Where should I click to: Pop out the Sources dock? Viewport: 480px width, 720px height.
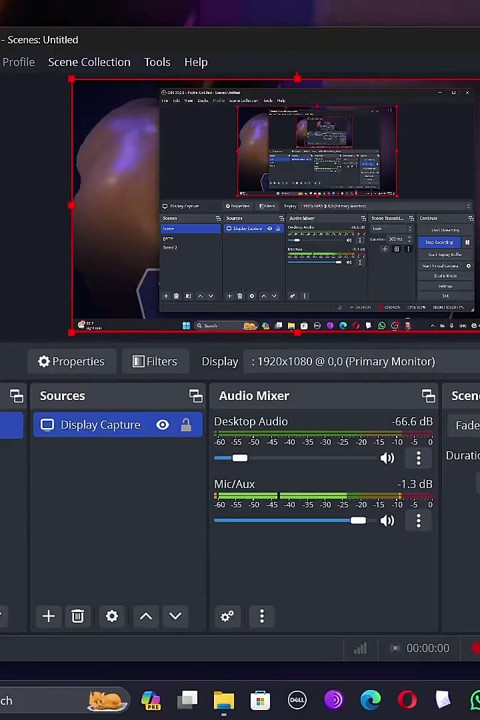point(196,396)
